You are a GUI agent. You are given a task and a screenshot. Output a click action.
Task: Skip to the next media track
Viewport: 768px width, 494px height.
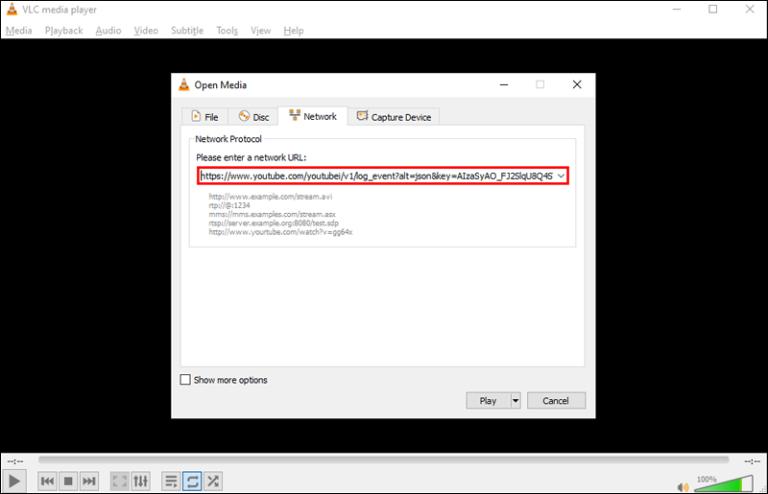point(89,481)
